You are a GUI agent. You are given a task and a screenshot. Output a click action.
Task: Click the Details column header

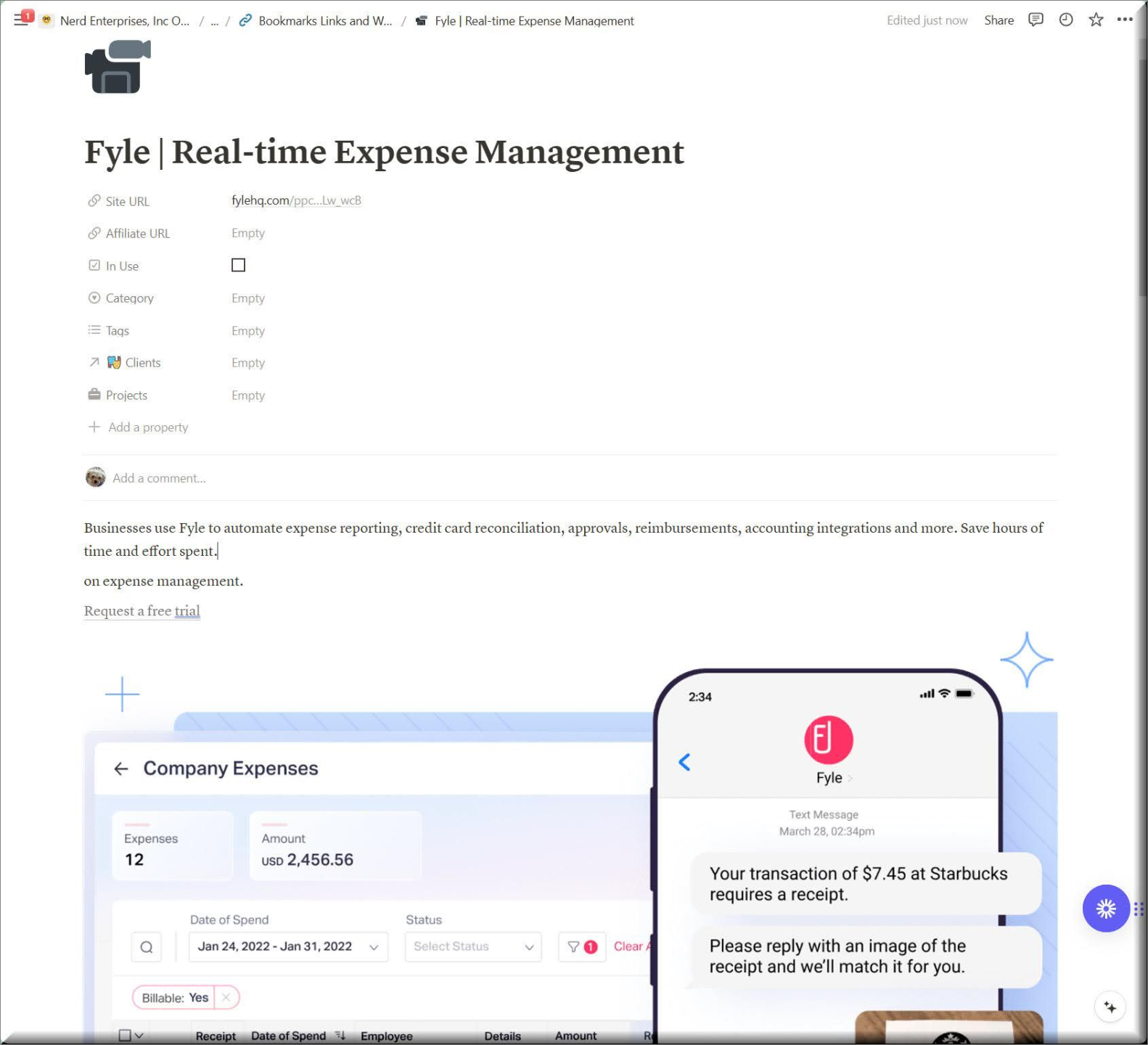pyautogui.click(x=502, y=1036)
